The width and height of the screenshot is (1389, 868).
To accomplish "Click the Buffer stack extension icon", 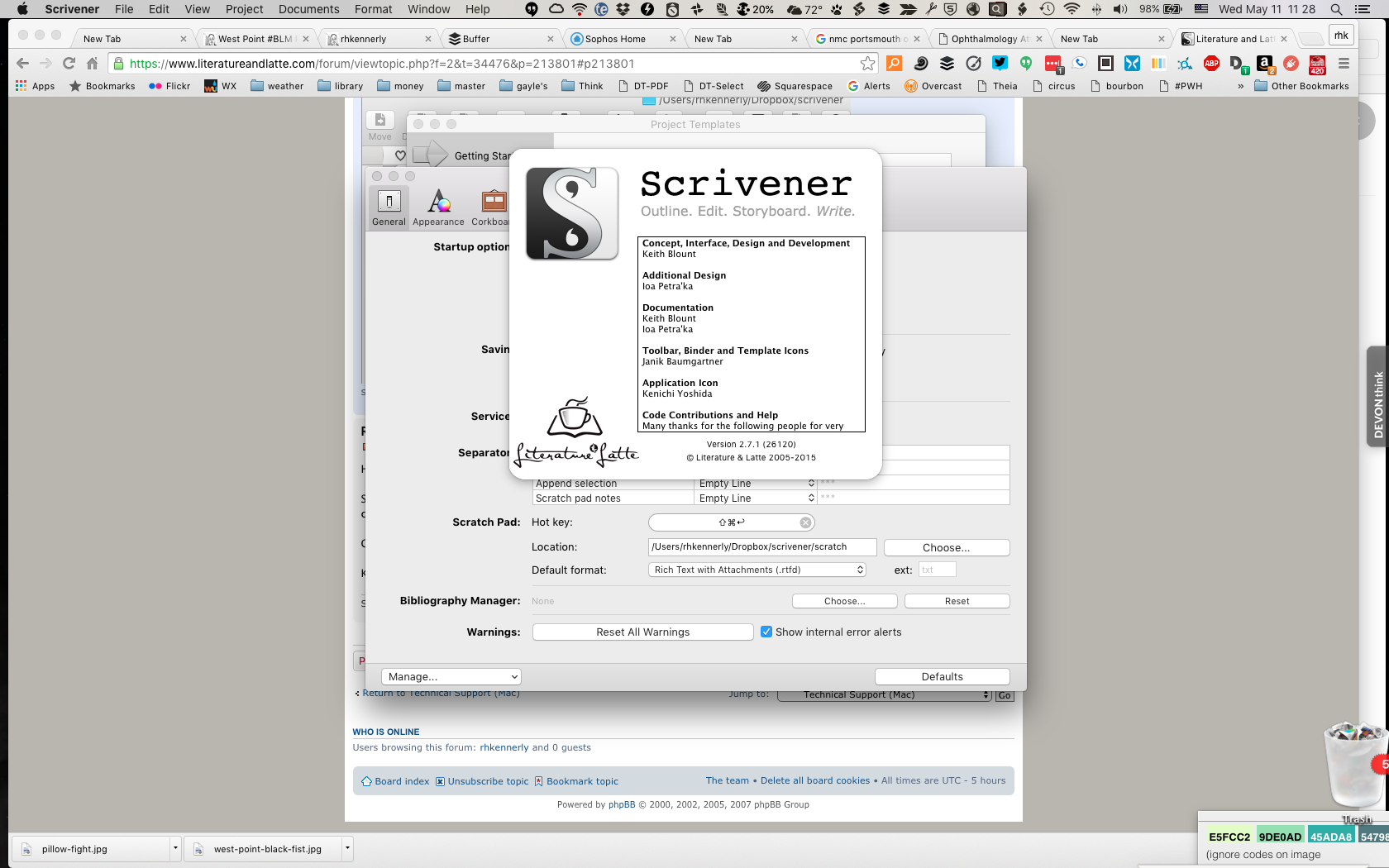I will [x=947, y=64].
